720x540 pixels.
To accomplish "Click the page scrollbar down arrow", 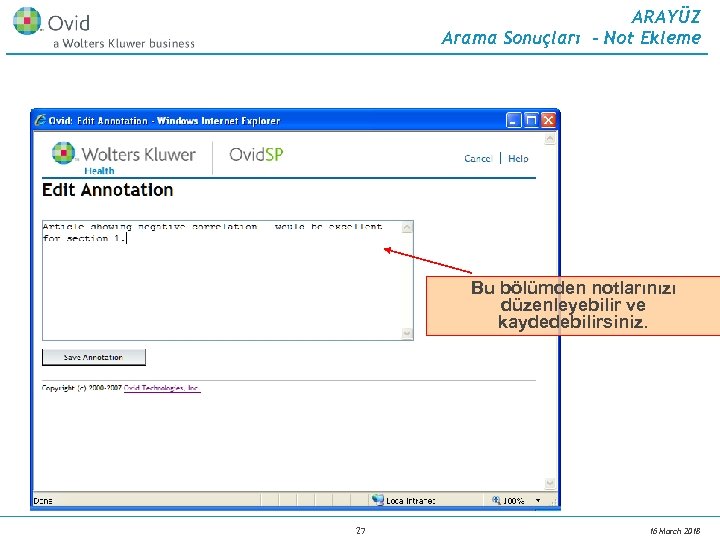I will (x=550, y=484).
